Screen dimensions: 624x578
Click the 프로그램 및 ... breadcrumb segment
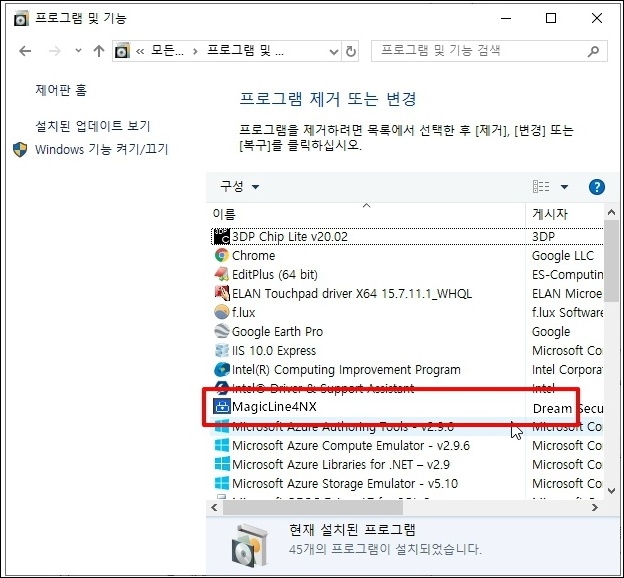pyautogui.click(x=246, y=51)
